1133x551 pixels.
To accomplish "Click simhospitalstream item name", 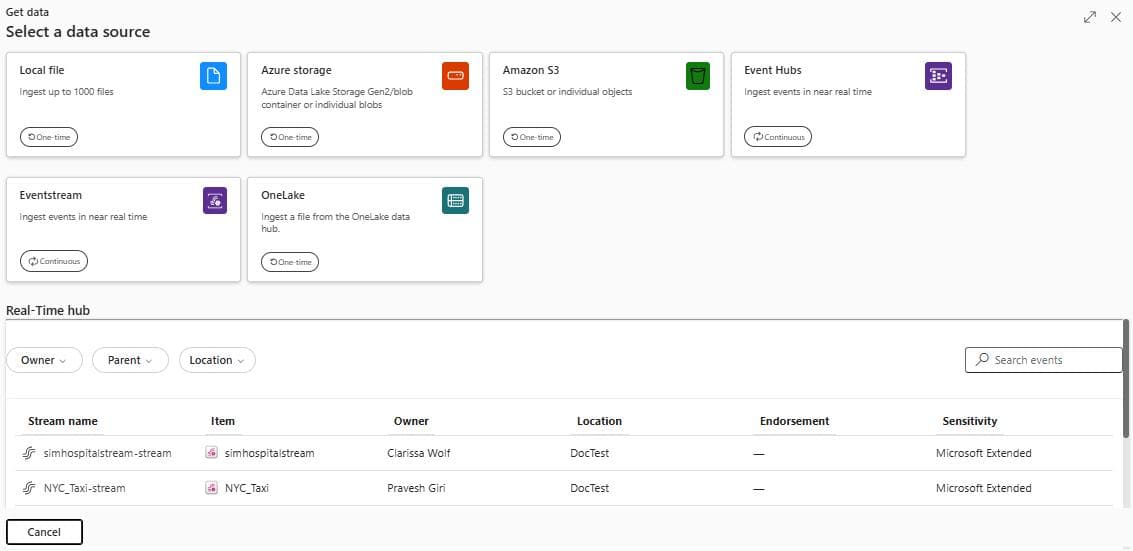I will [270, 454].
